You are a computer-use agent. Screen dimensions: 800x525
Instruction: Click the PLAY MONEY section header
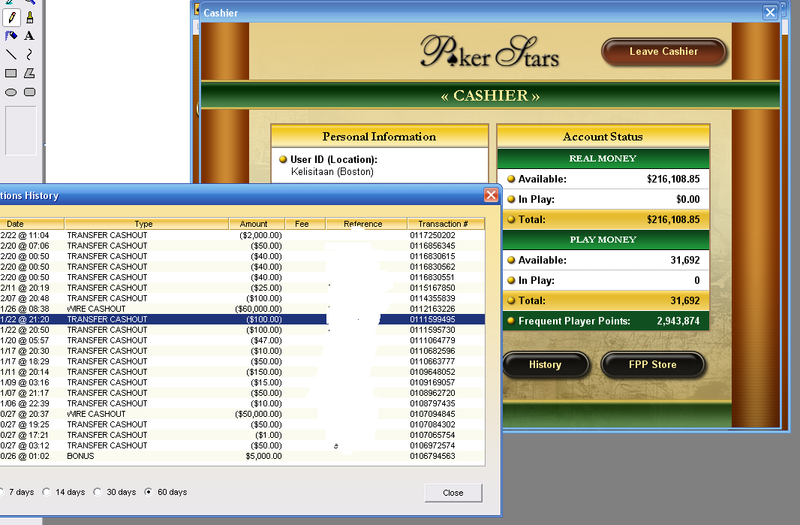[x=603, y=239]
